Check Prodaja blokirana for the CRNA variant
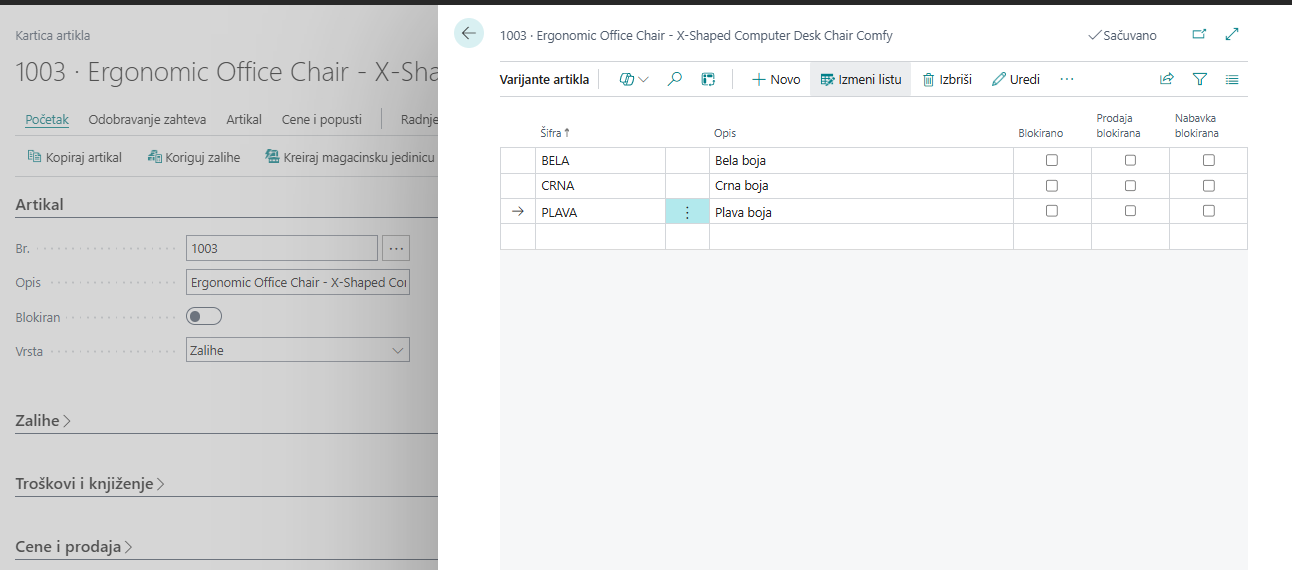The height and width of the screenshot is (570, 1292). point(1130,185)
